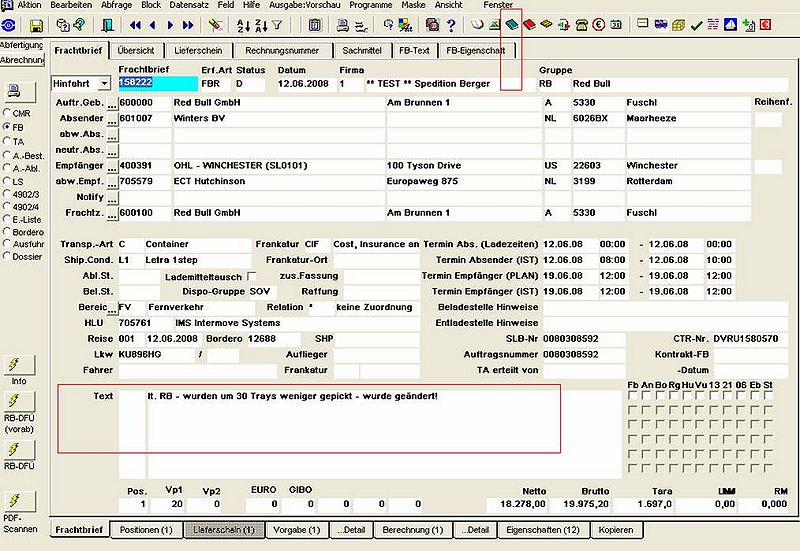Open help with the question mark icon
This screenshot has height=551, width=800.
pyautogui.click(x=451, y=25)
